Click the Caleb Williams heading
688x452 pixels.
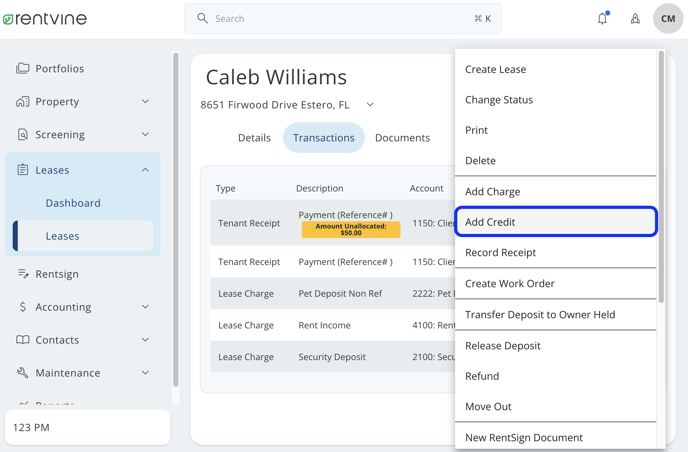(276, 77)
